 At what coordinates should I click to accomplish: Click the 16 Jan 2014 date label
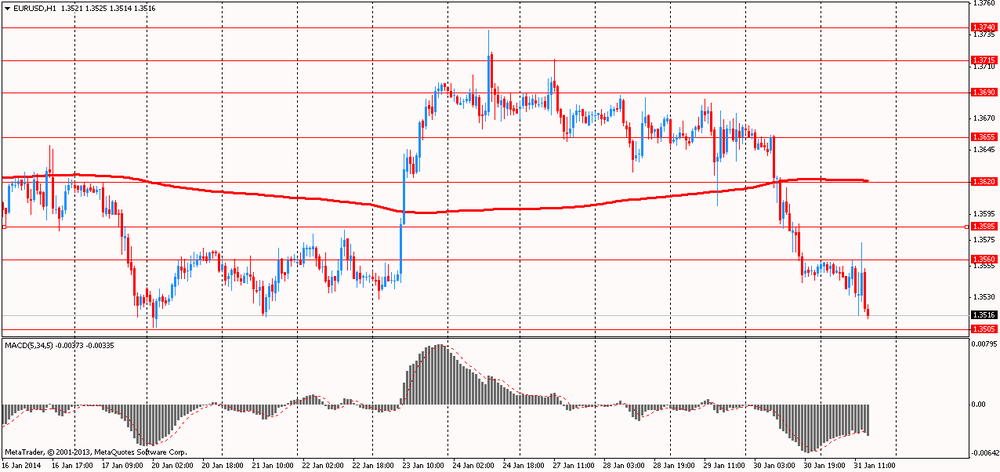click(19, 466)
